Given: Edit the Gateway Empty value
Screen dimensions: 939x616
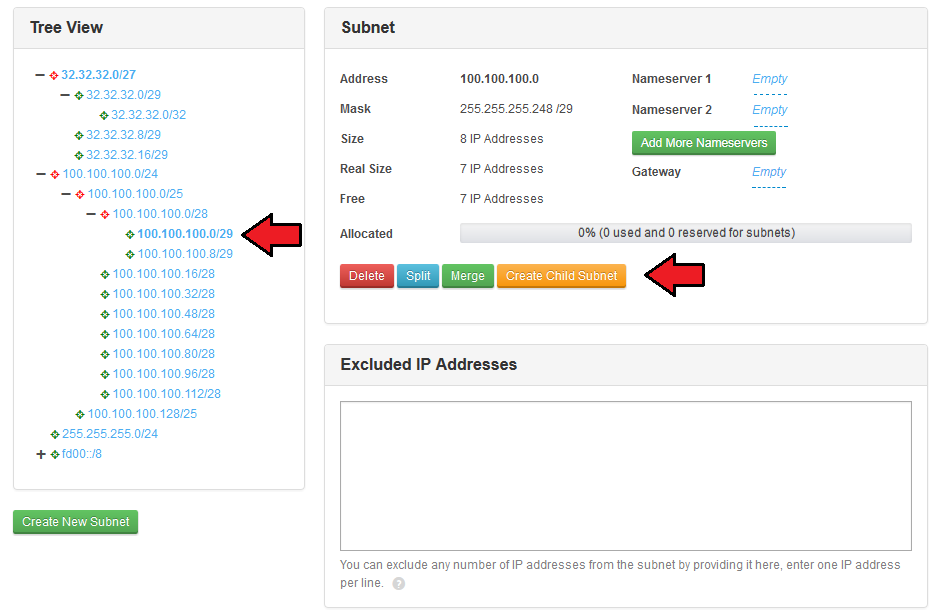Looking at the screenshot, I should 769,172.
